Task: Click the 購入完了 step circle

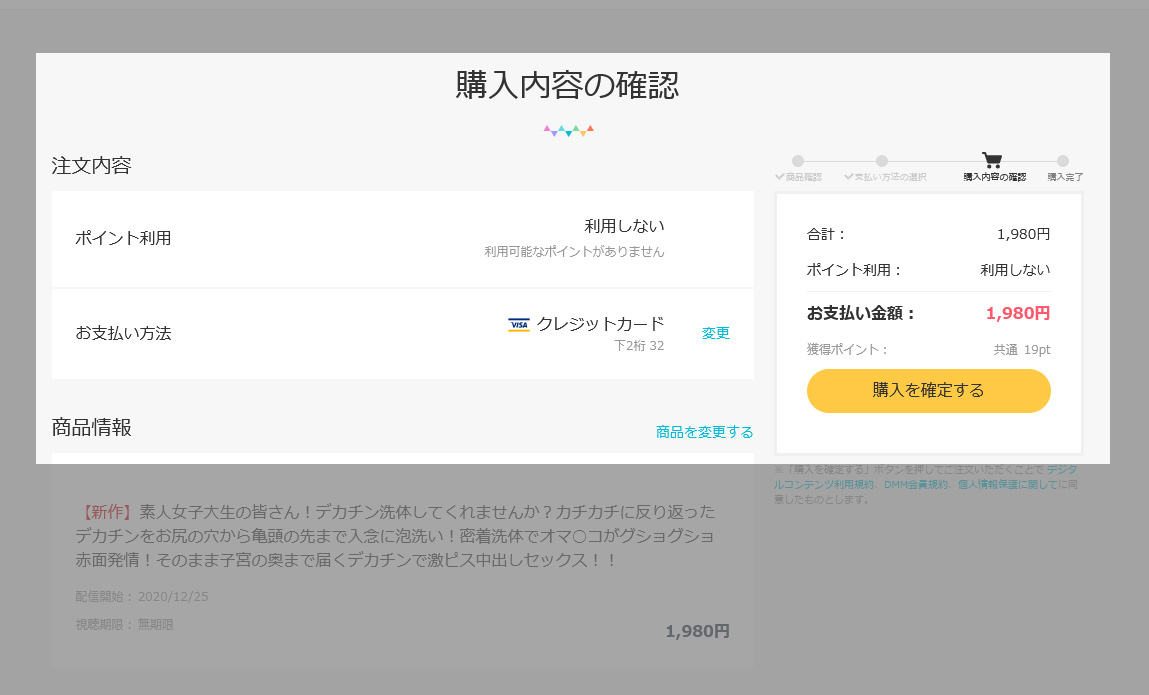Action: click(x=1063, y=161)
